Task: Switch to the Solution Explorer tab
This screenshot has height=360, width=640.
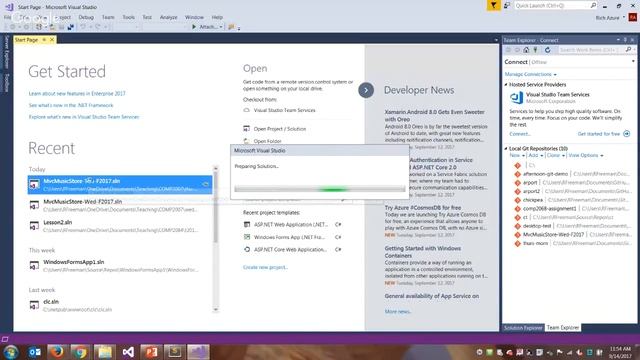Action: click(523, 328)
